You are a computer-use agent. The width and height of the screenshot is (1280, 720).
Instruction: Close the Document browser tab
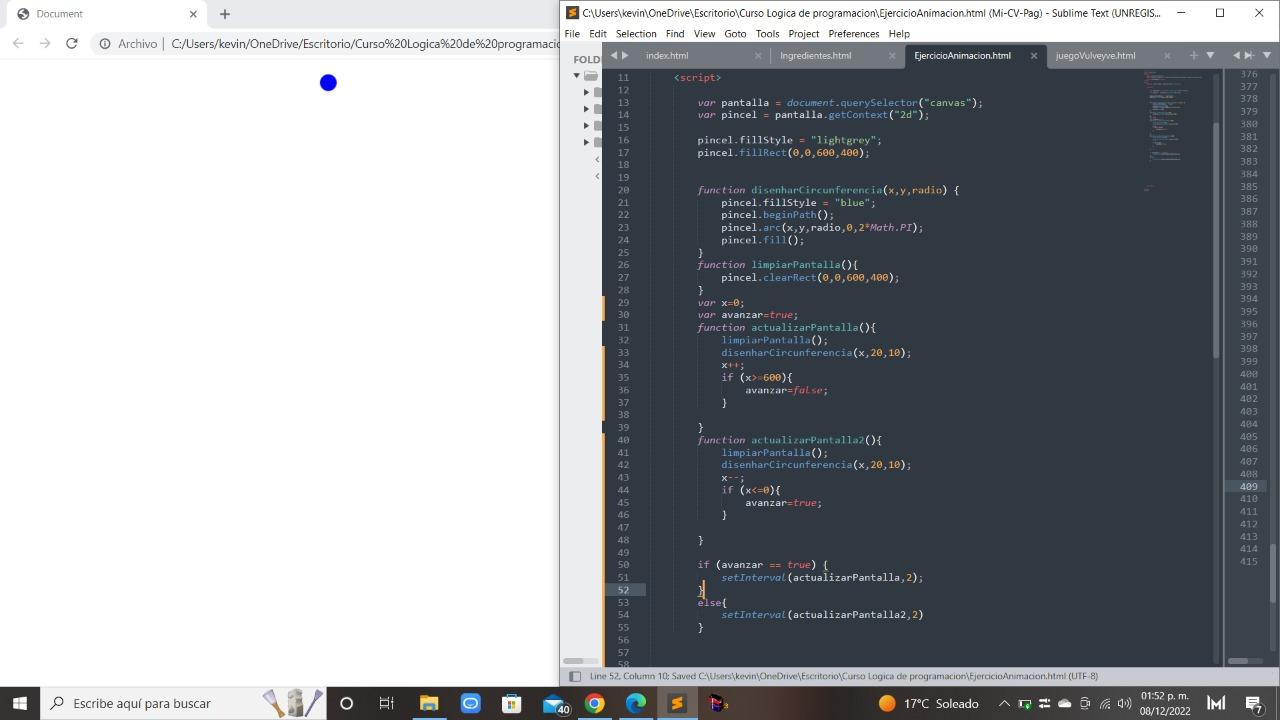[x=194, y=14]
